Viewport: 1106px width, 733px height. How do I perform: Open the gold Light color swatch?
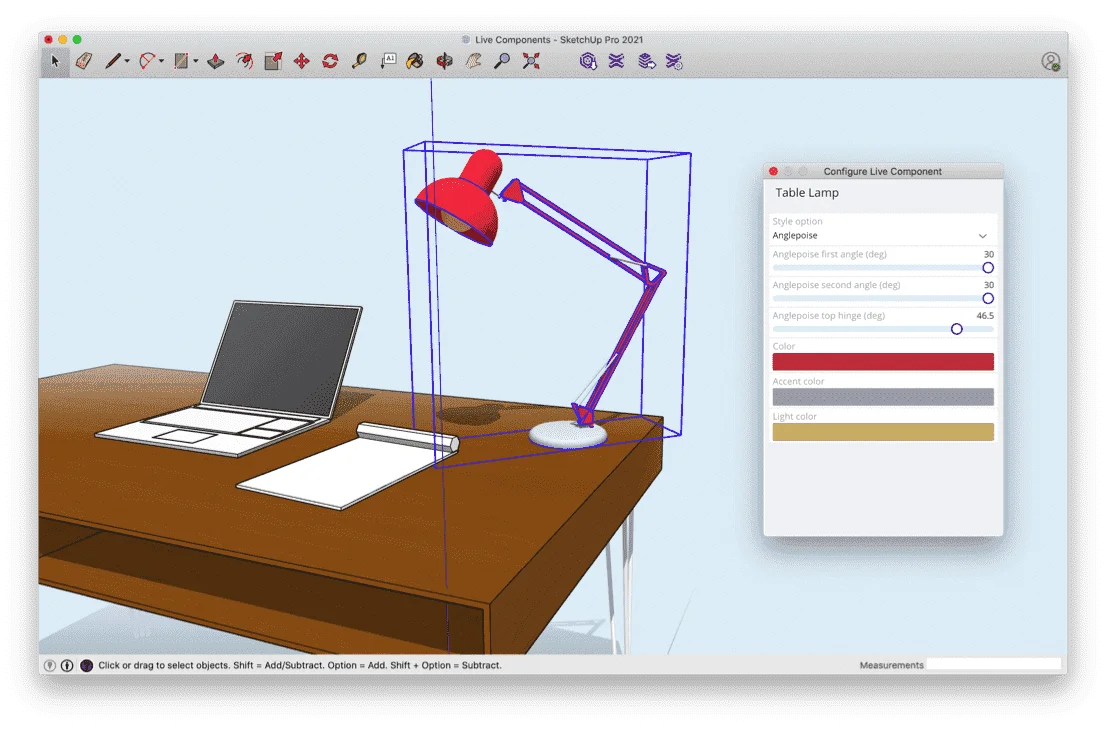click(x=882, y=432)
